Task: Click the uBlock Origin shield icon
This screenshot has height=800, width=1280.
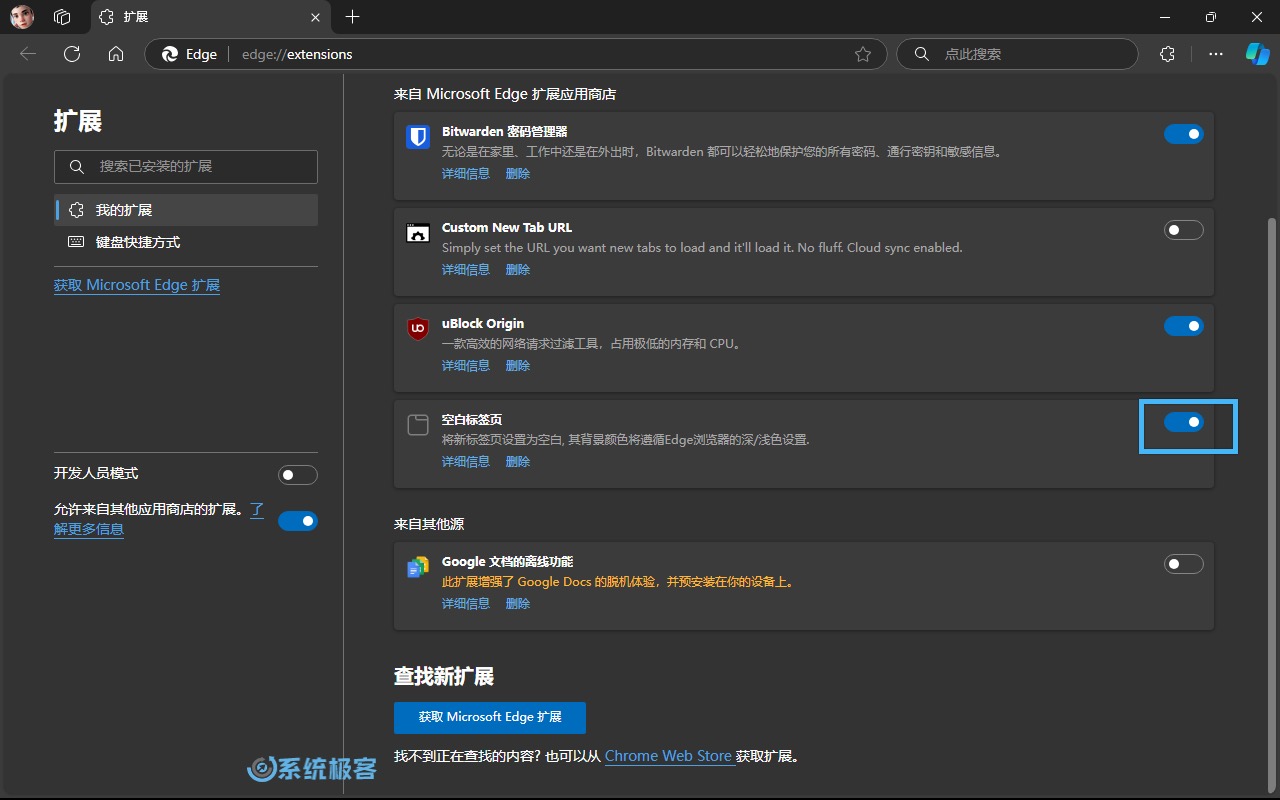Action: click(418, 328)
